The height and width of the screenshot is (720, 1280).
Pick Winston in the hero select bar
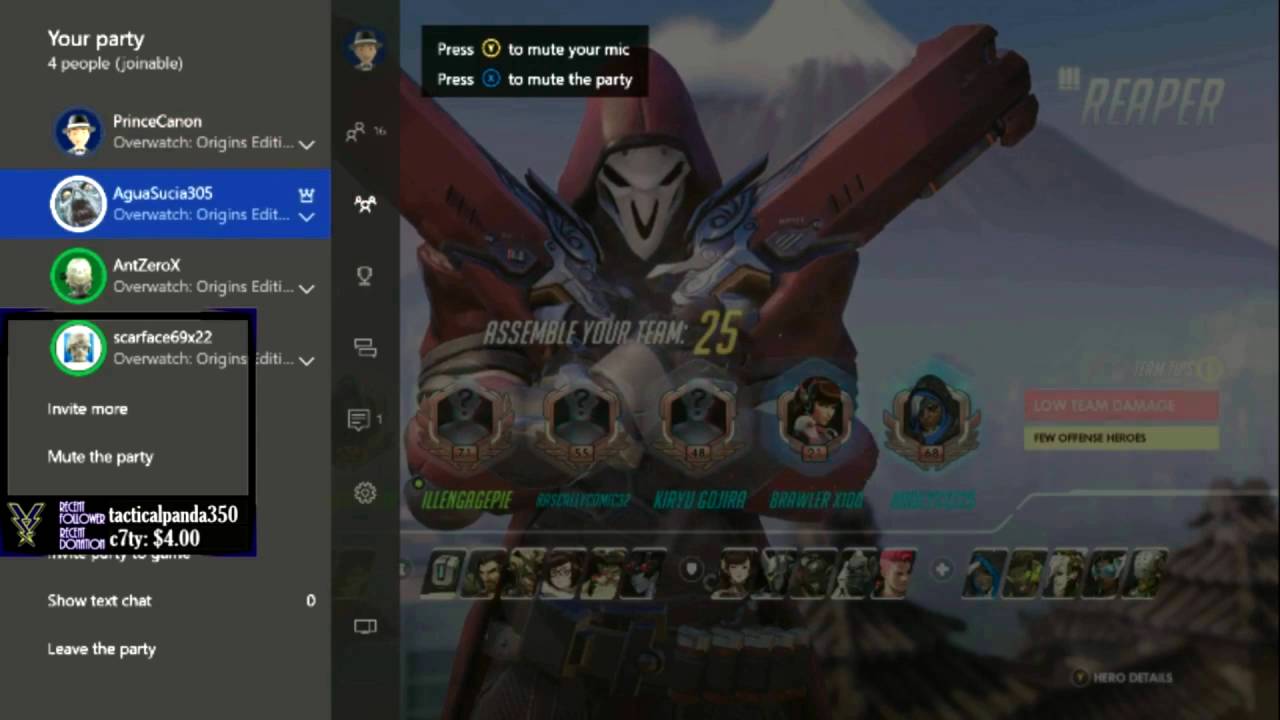coord(856,574)
